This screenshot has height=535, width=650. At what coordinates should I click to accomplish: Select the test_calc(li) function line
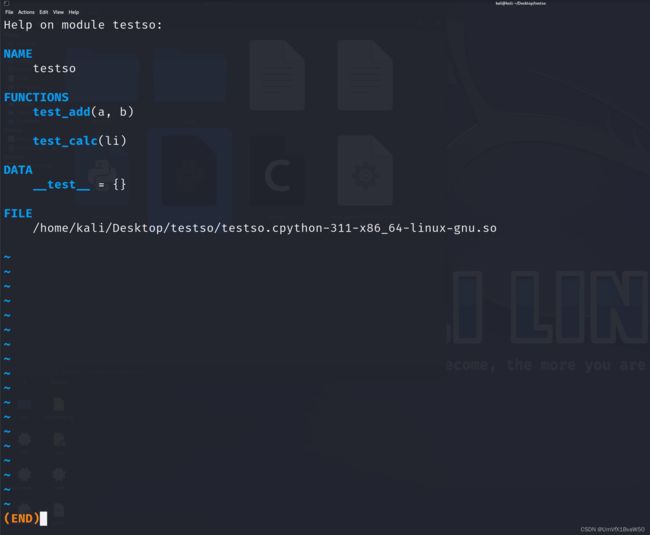coord(80,141)
